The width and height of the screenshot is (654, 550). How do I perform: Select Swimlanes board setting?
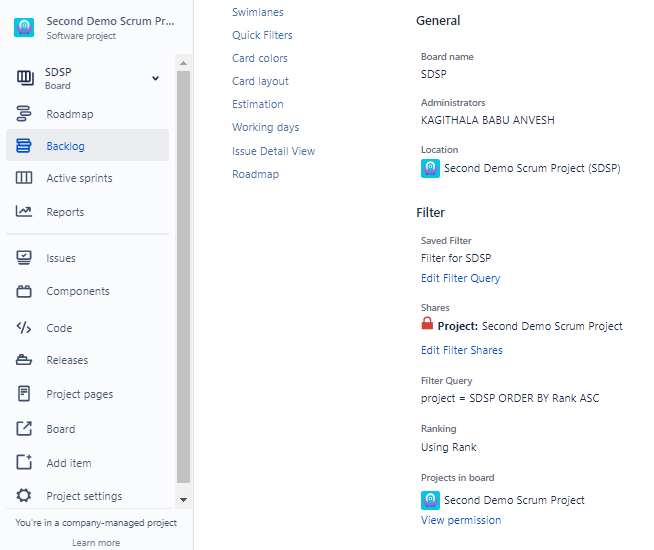(x=258, y=12)
